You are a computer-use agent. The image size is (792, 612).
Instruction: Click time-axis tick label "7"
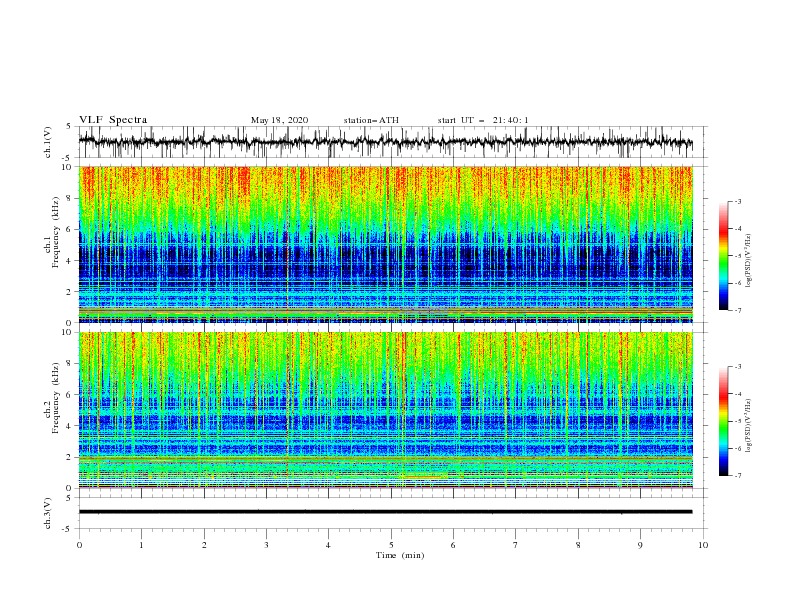pyautogui.click(x=516, y=545)
